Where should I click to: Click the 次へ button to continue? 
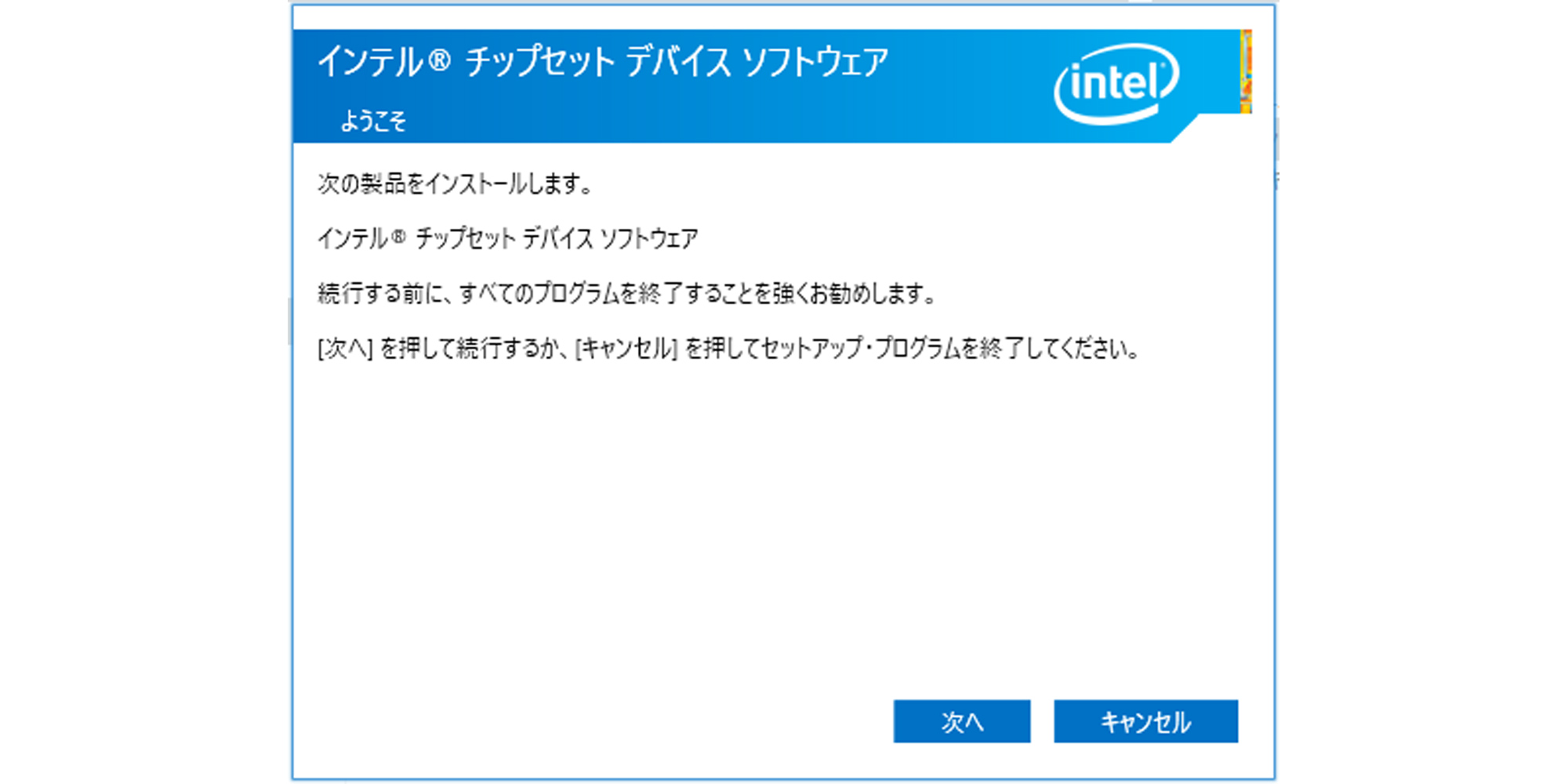tap(961, 721)
